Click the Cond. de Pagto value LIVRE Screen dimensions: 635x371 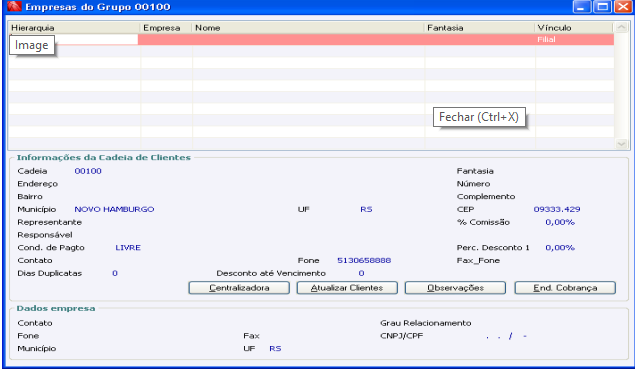(x=128, y=248)
